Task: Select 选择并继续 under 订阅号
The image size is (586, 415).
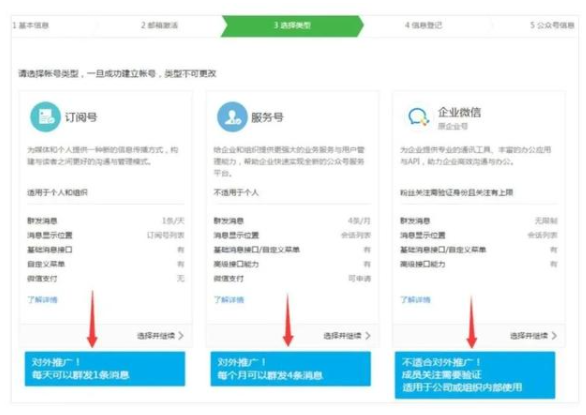Action: click(x=156, y=336)
